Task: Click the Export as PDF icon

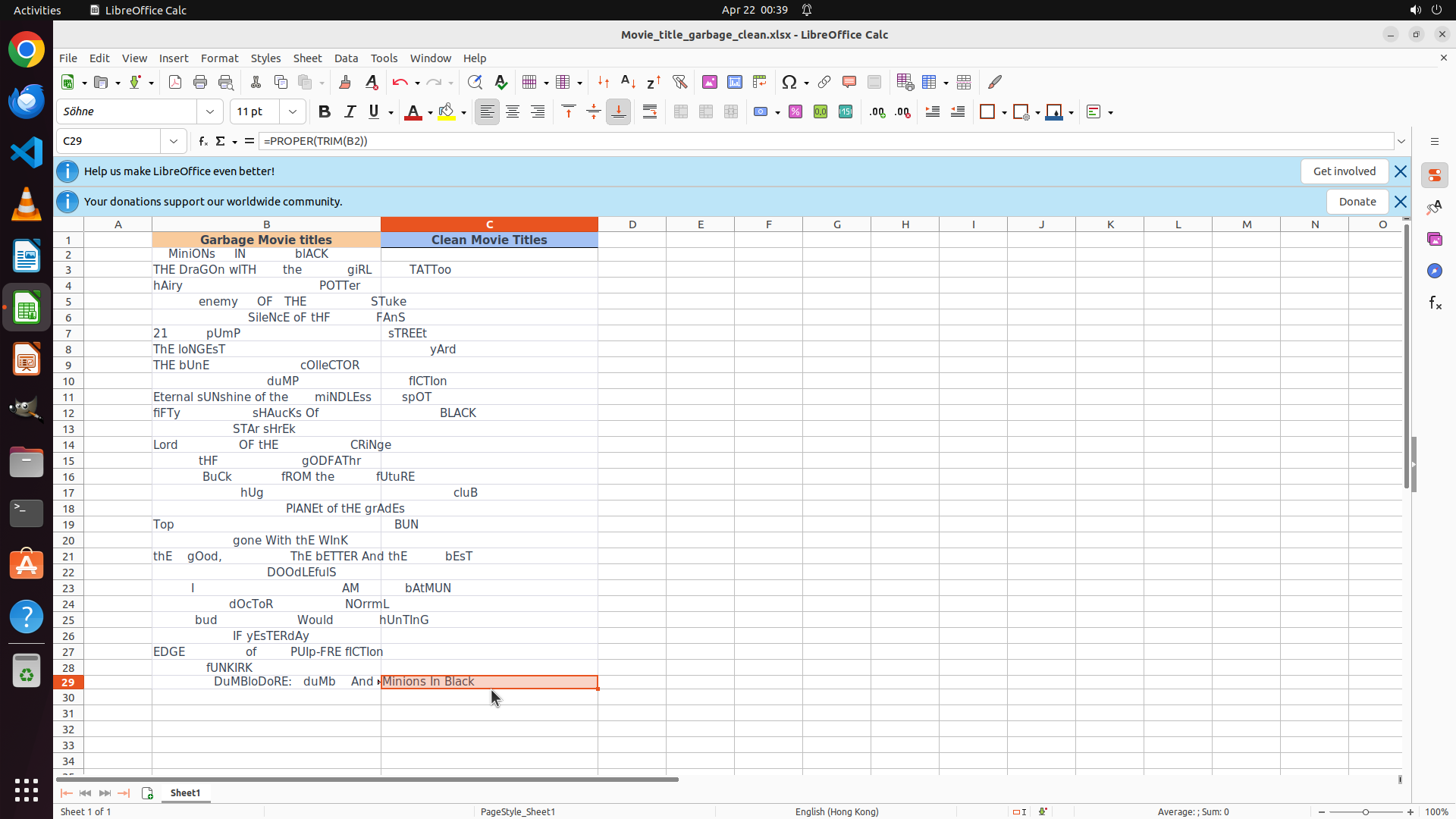Action: pyautogui.click(x=175, y=82)
